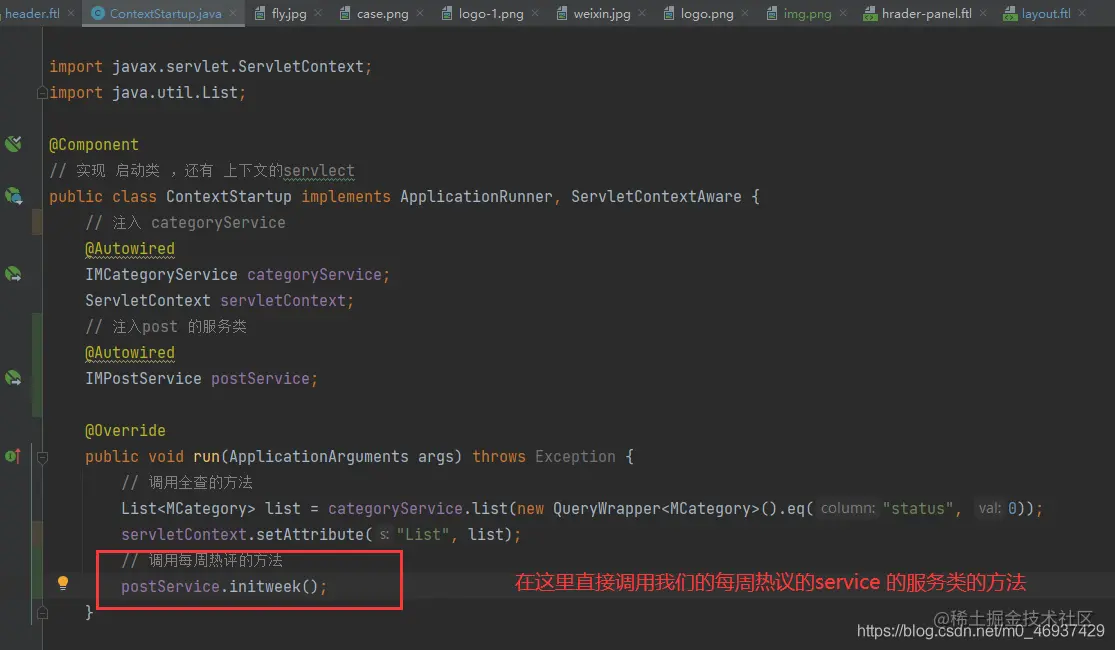This screenshot has width=1115, height=650.
Task: Click the comment '// 调用全查的方法'
Action: pos(187,482)
